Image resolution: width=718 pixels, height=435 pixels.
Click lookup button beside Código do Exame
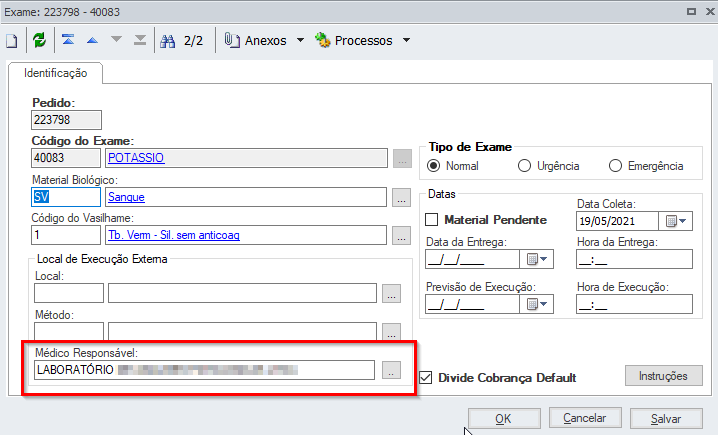[402, 158]
